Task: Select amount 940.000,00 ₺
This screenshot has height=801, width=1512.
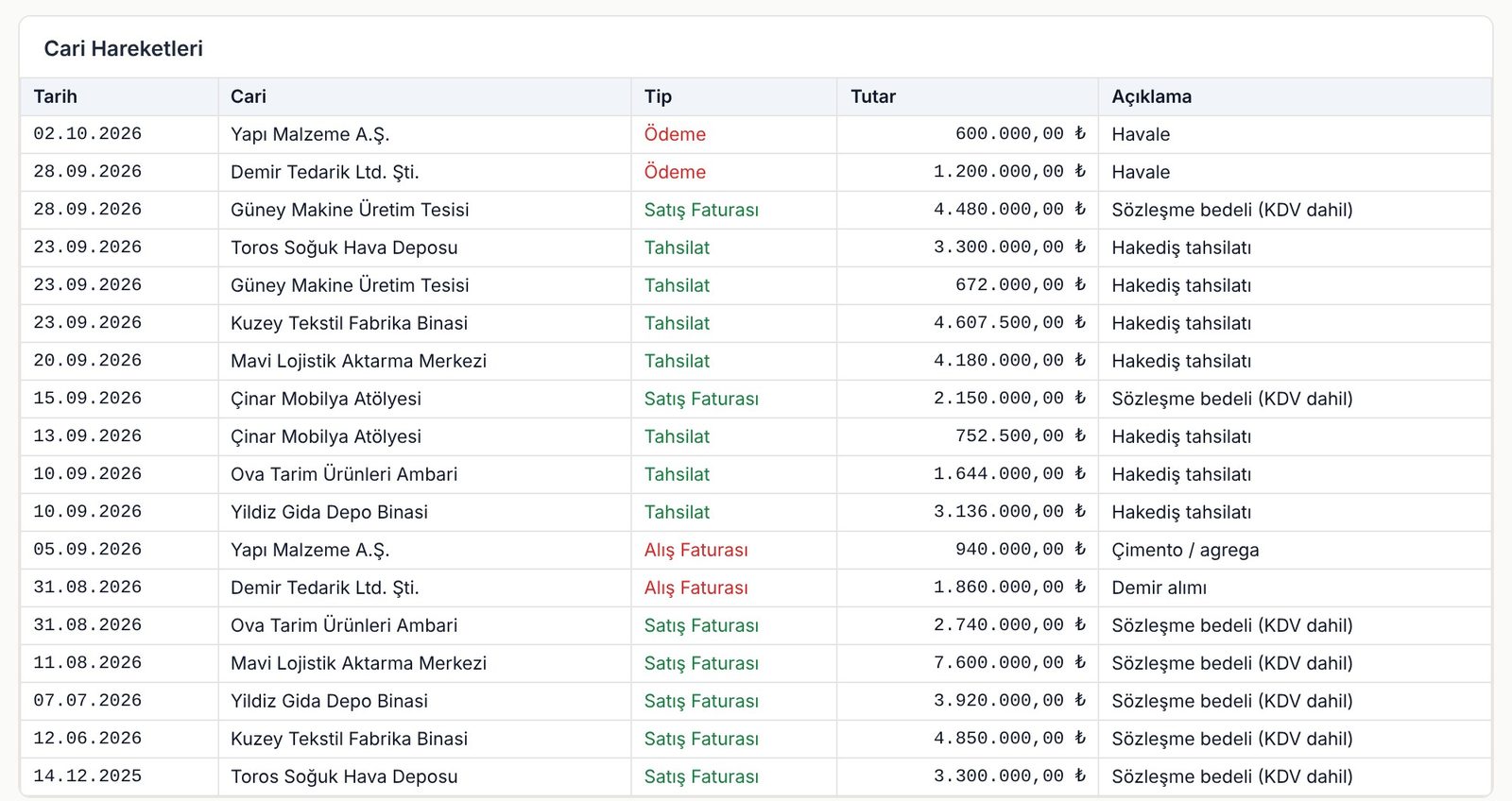Action: click(1021, 550)
